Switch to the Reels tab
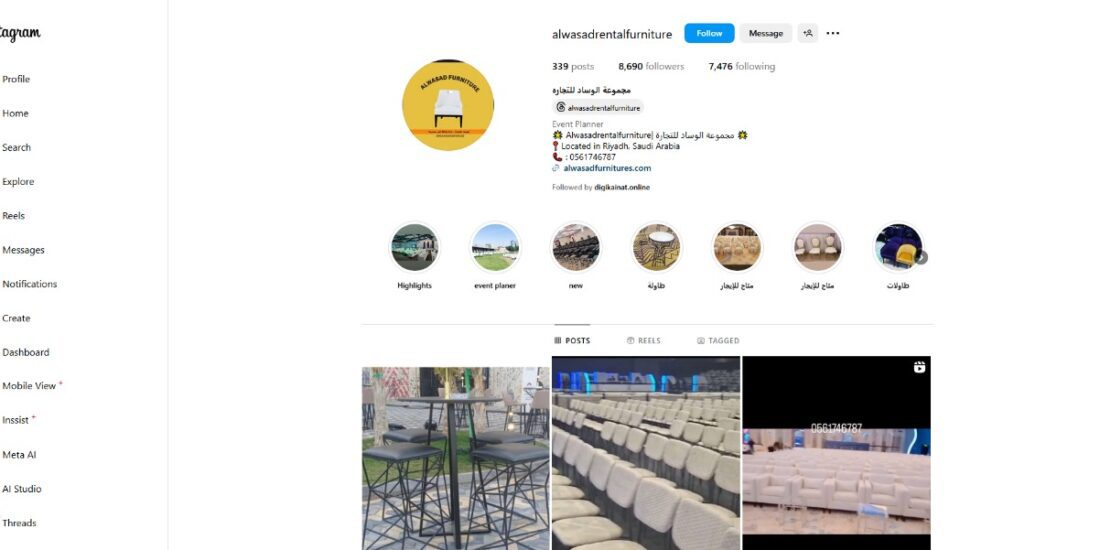1100x550 pixels. tap(643, 340)
